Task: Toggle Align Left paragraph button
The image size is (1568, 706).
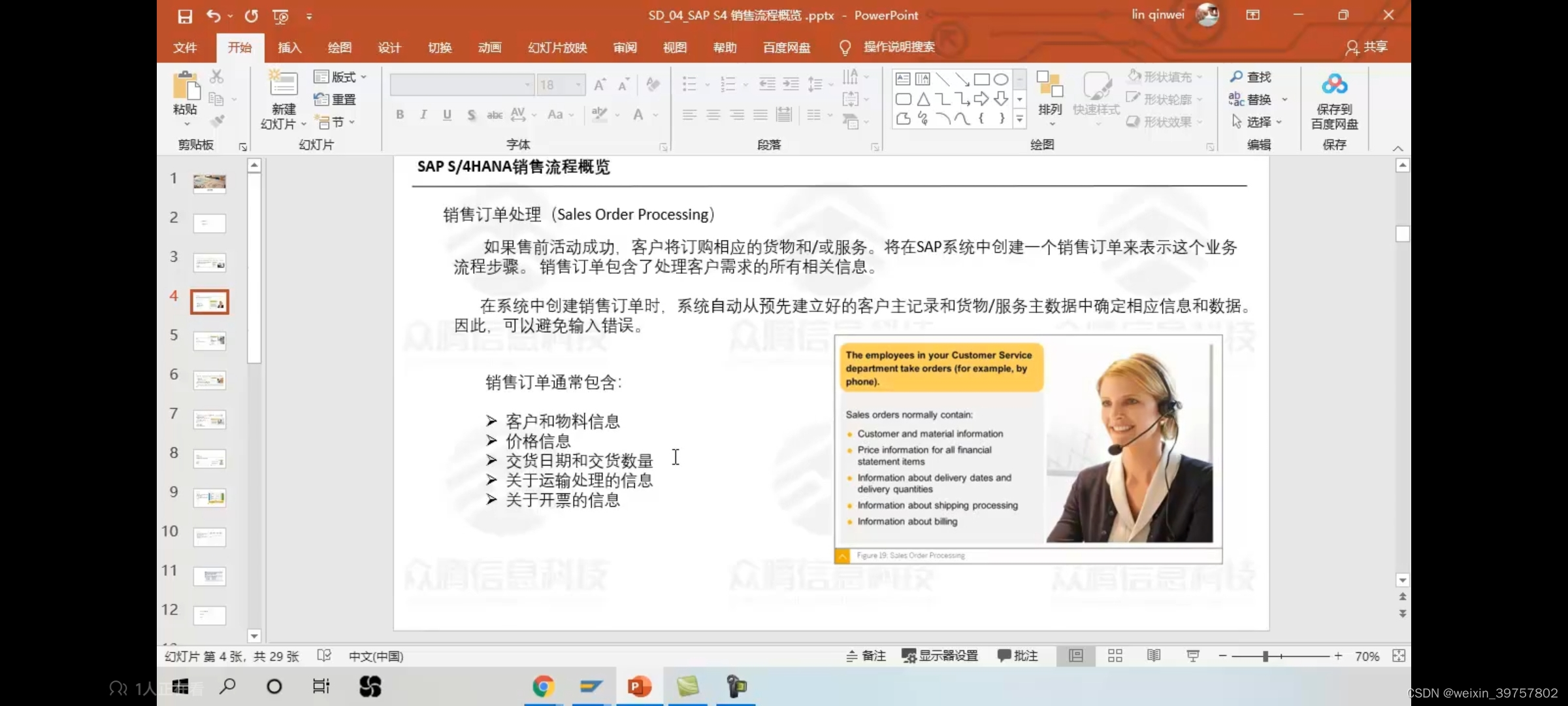Action: coord(689,115)
